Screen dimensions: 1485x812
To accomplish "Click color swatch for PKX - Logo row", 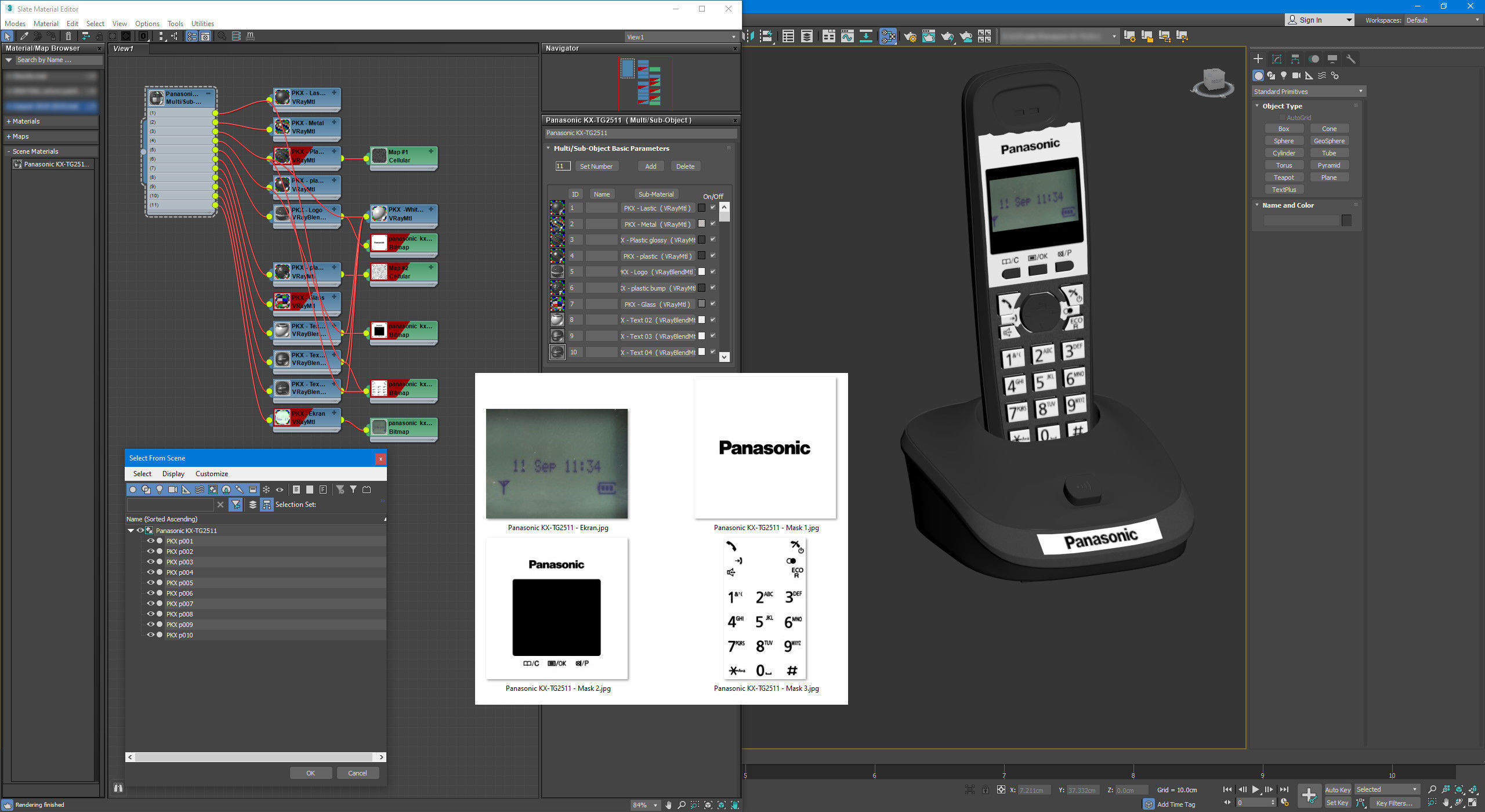I will [x=701, y=271].
